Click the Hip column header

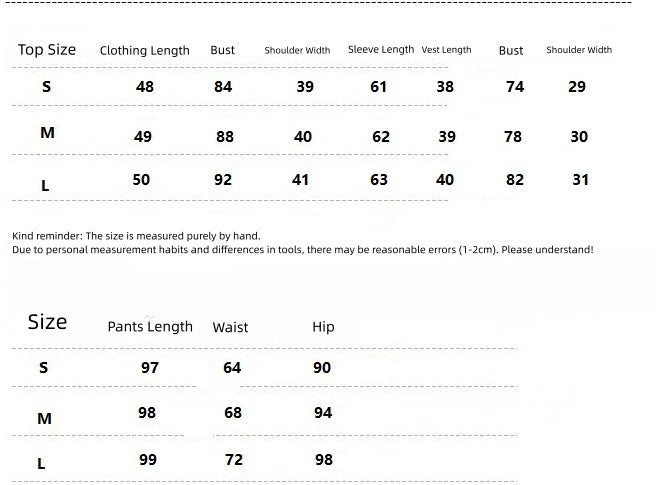click(323, 326)
